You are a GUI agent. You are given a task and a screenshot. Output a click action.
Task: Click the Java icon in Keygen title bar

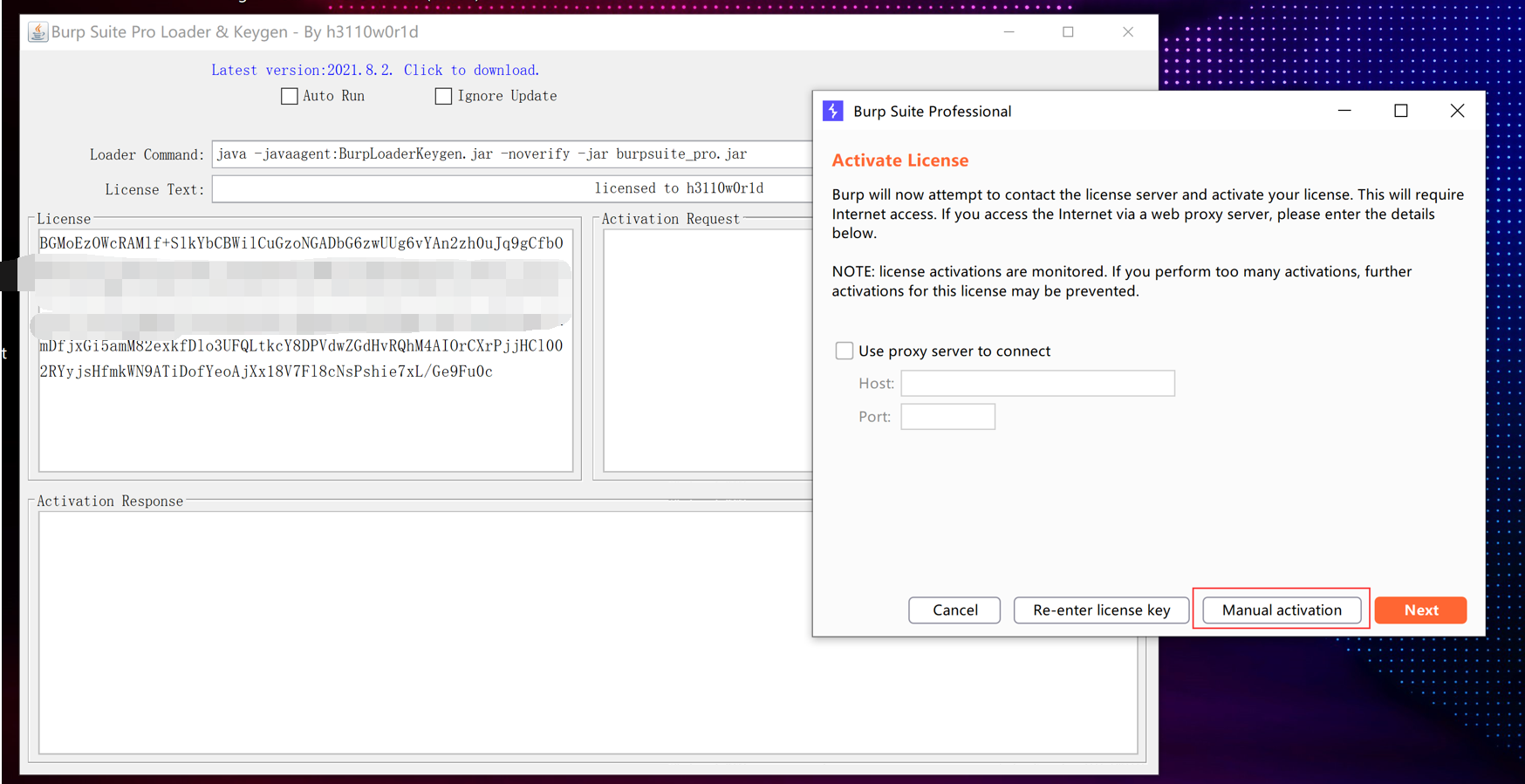(38, 32)
